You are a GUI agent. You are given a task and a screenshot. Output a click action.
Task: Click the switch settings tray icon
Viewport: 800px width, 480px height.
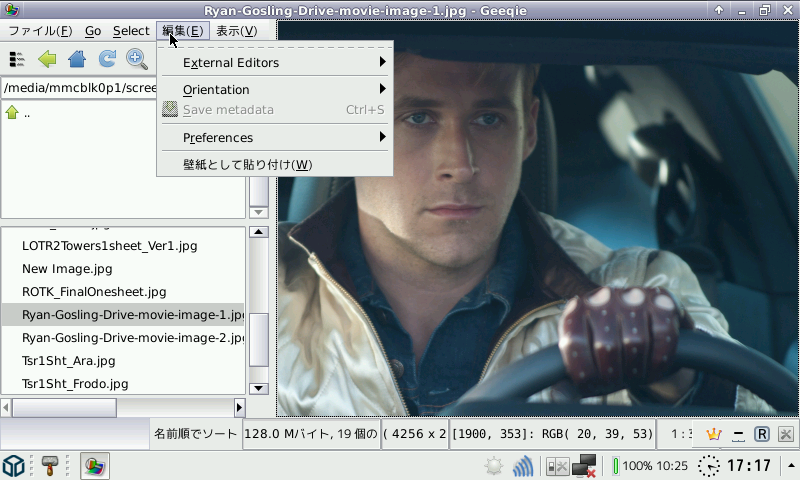tap(557, 466)
